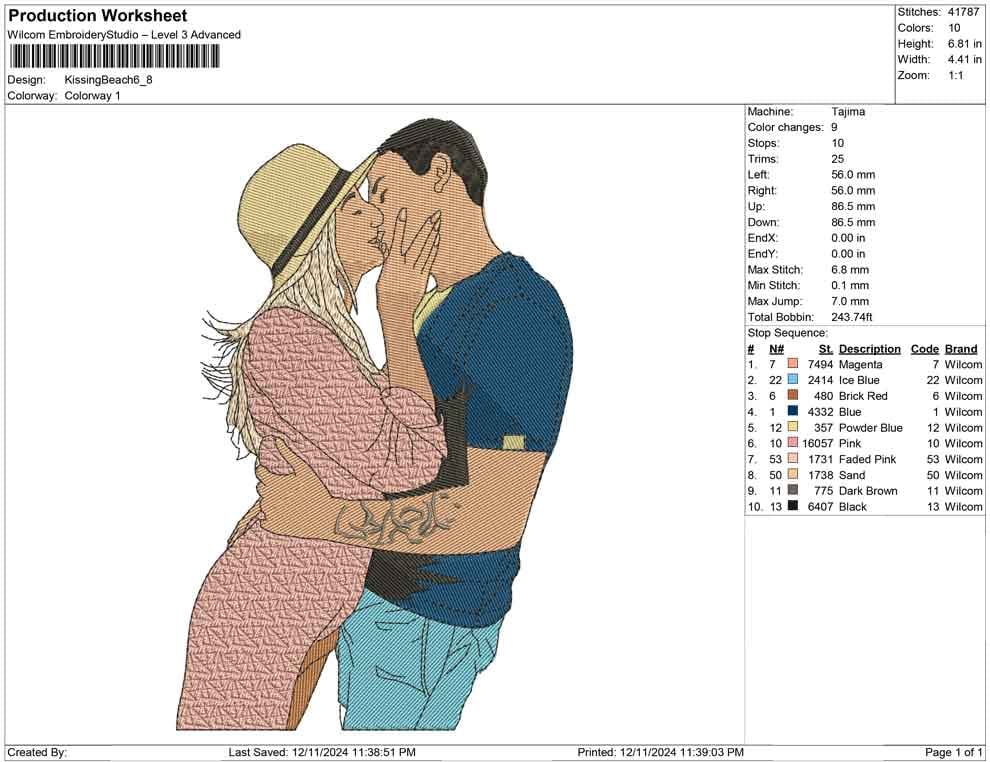The height and width of the screenshot is (762, 990).
Task: Click the Height value '6.81 in'
Action: 964,44
